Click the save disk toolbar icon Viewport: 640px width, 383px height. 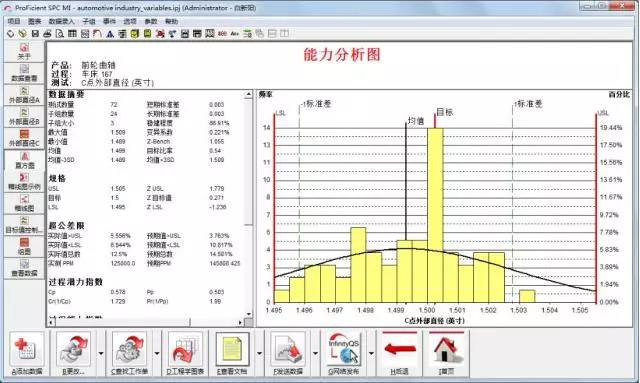tap(35, 33)
